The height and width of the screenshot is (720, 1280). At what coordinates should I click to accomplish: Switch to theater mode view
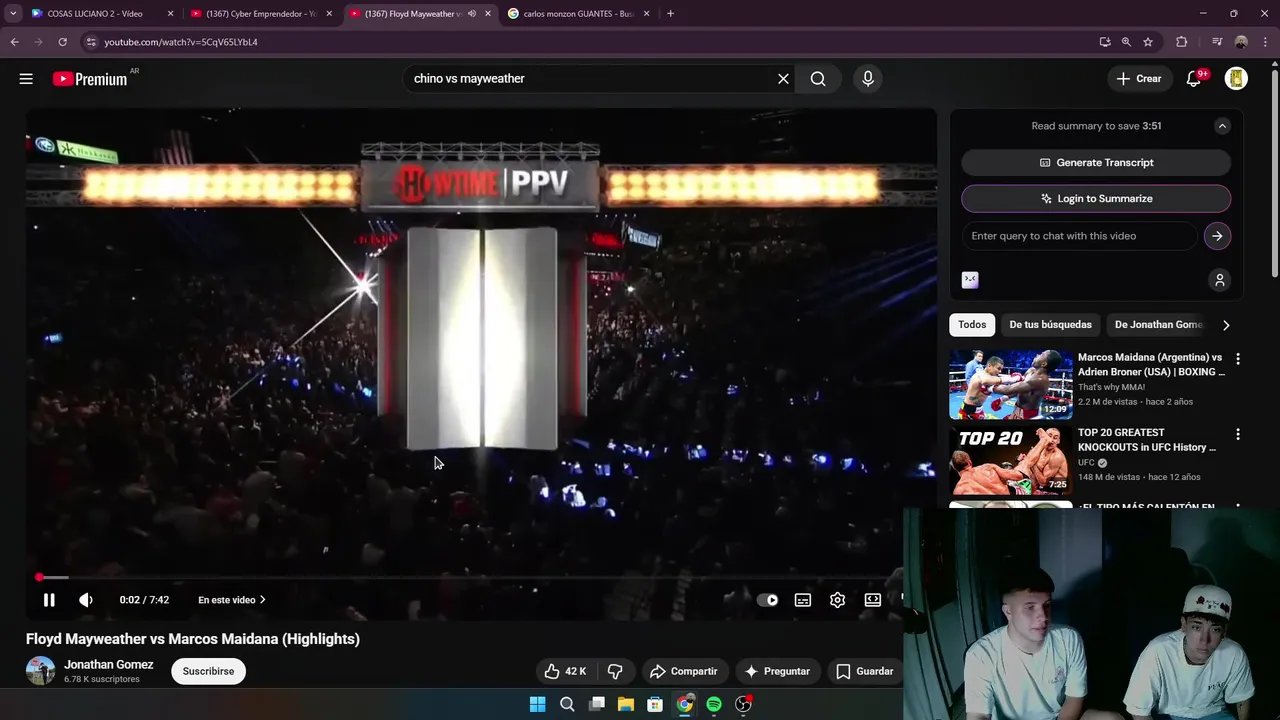[873, 600]
